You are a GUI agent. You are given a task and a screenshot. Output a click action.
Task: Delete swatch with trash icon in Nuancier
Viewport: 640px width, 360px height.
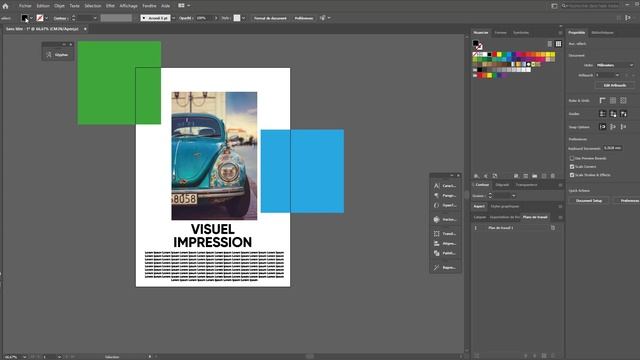[553, 176]
